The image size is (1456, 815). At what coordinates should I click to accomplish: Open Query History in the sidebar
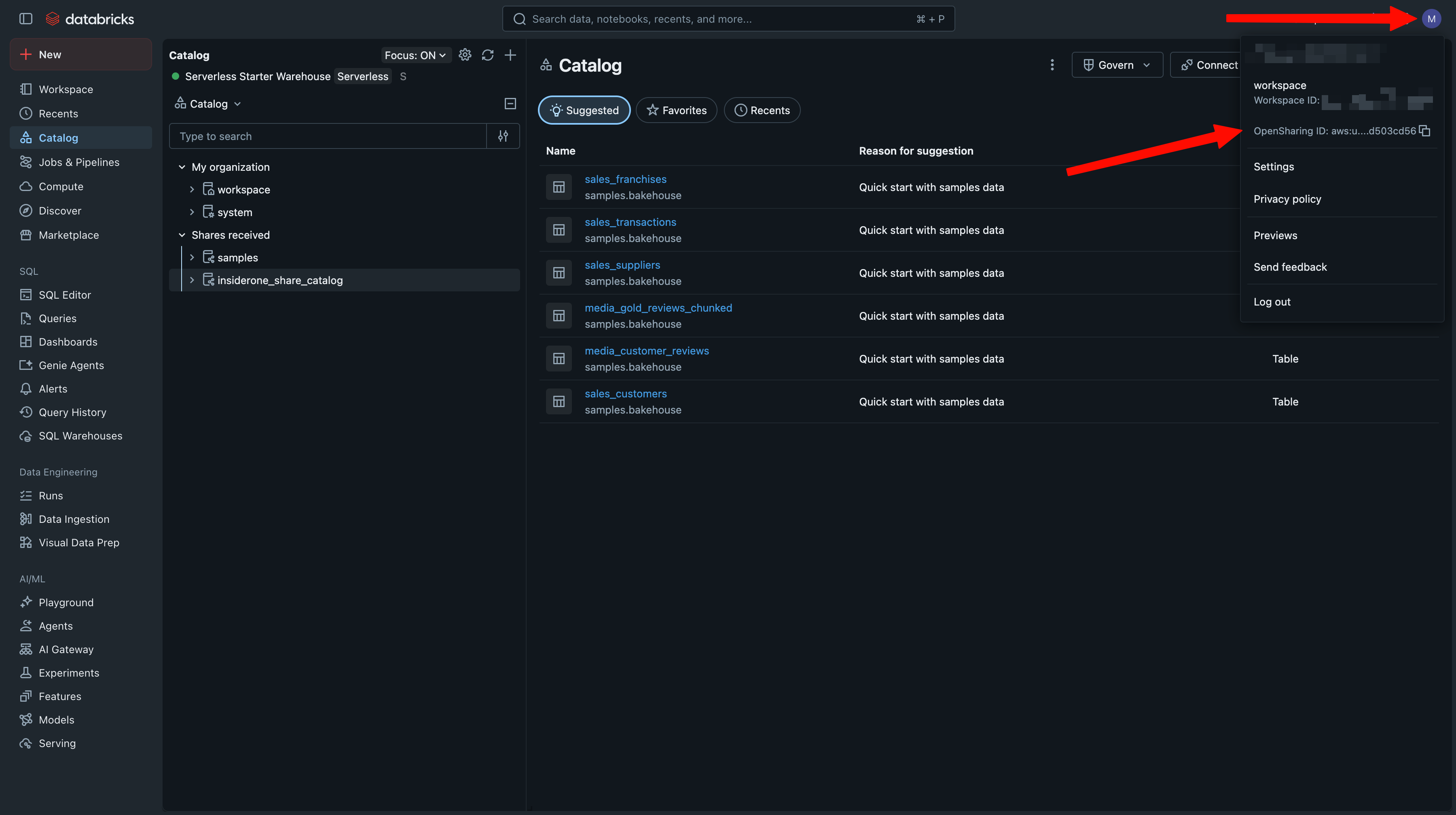[x=81, y=412]
